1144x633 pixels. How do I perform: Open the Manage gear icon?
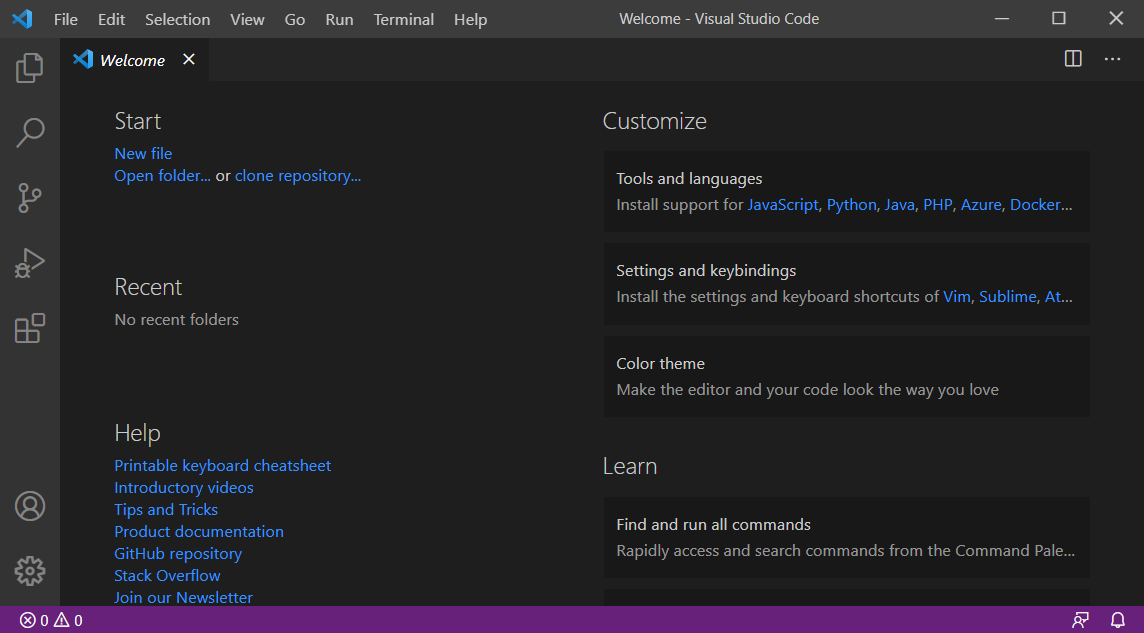[x=30, y=571]
